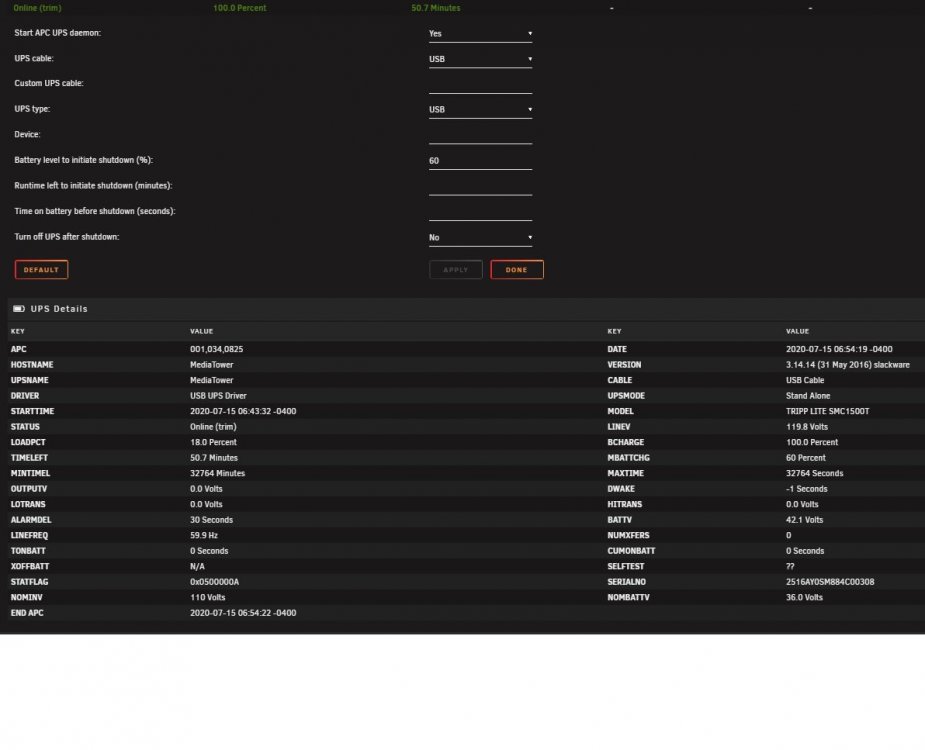
Task: Open the UPS cable dropdown
Action: point(480,59)
